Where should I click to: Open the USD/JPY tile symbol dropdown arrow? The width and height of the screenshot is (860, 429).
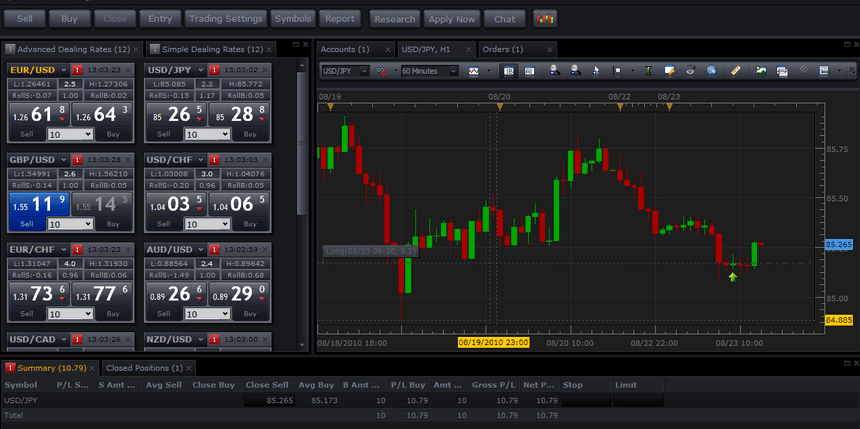click(201, 70)
